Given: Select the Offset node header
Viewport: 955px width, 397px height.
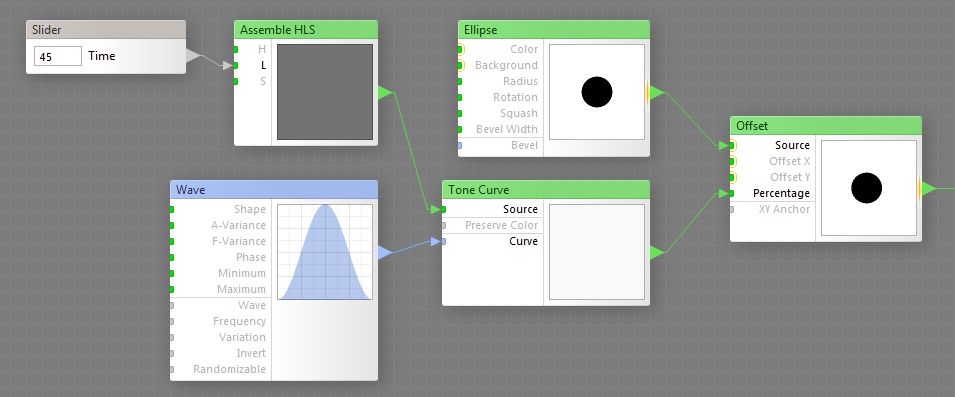Looking at the screenshot, I should point(826,125).
